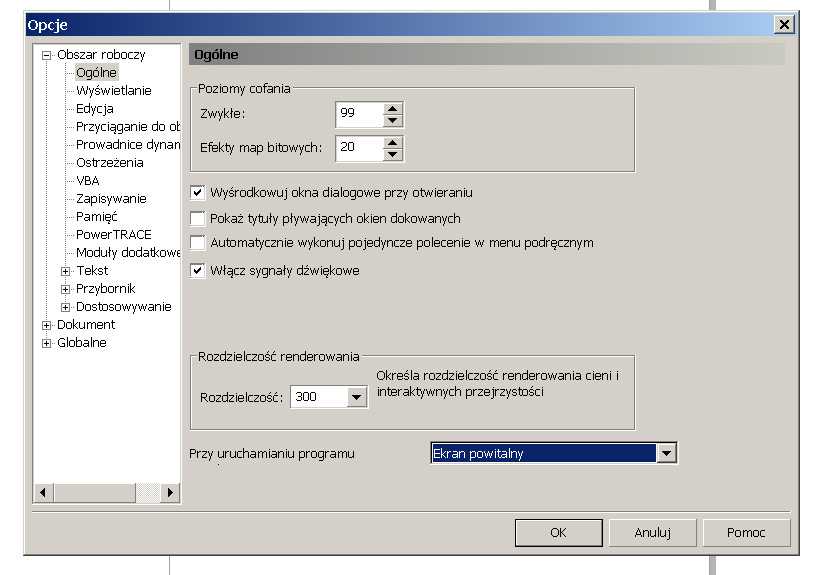Increase Efekty map bitowych value
The image size is (833, 575).
click(x=393, y=142)
